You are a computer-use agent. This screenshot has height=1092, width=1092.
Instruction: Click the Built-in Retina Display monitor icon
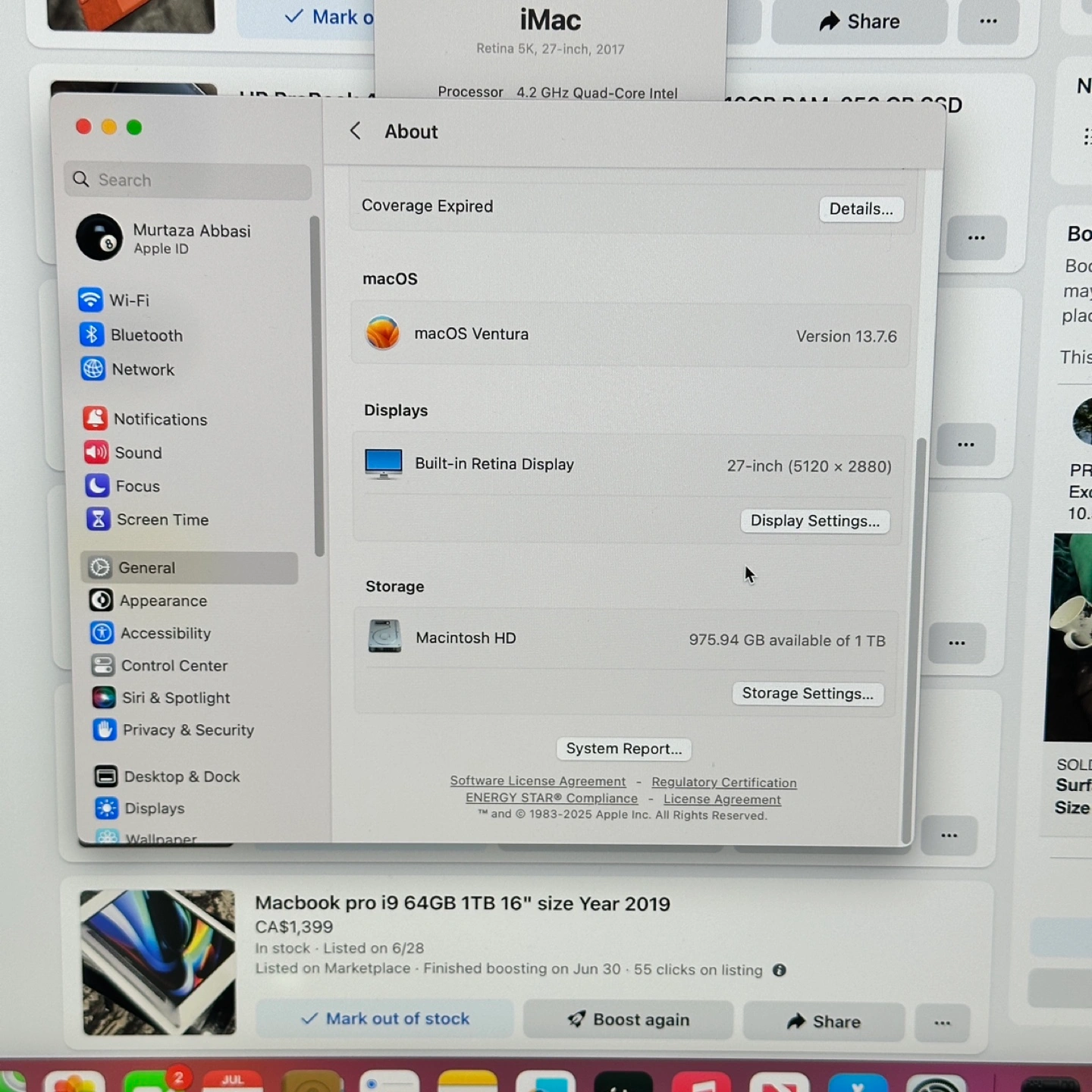(384, 463)
